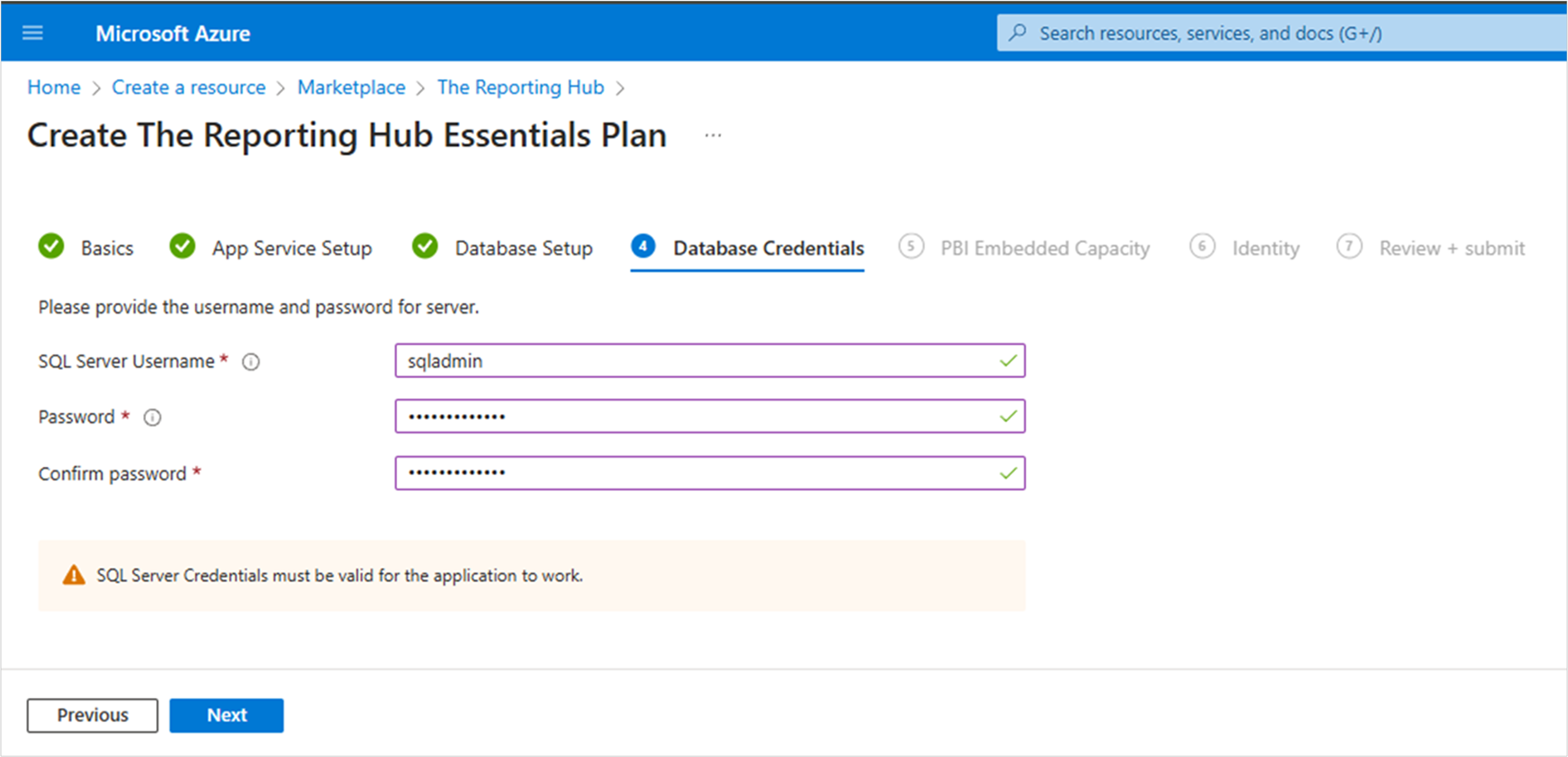Click the search magnifier icon
Image resolution: width=1568 pixels, height=757 pixels.
(x=1018, y=33)
